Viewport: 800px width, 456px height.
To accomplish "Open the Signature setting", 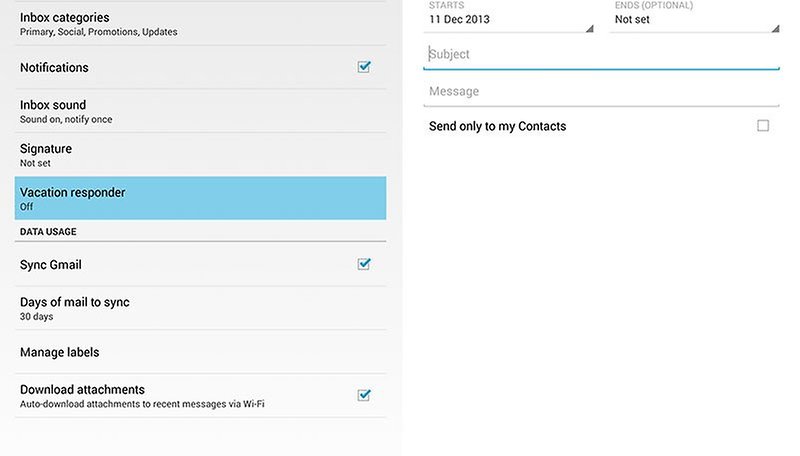I will pyautogui.click(x=200, y=155).
